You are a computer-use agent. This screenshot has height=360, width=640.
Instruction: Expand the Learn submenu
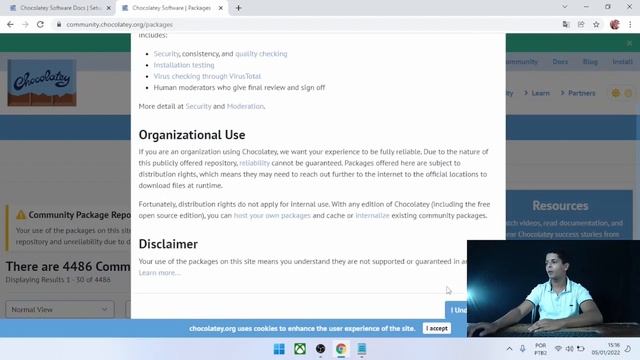(x=537, y=93)
